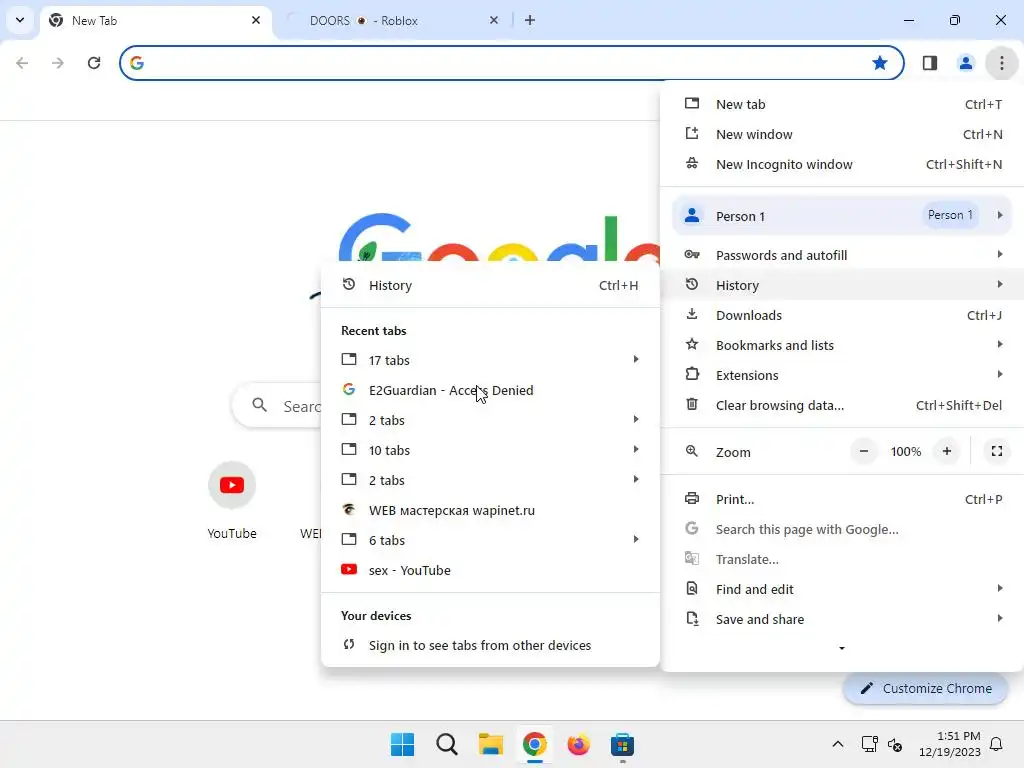The height and width of the screenshot is (768, 1024).
Task: Click the profile avatar icon in toolbar
Action: 965,63
